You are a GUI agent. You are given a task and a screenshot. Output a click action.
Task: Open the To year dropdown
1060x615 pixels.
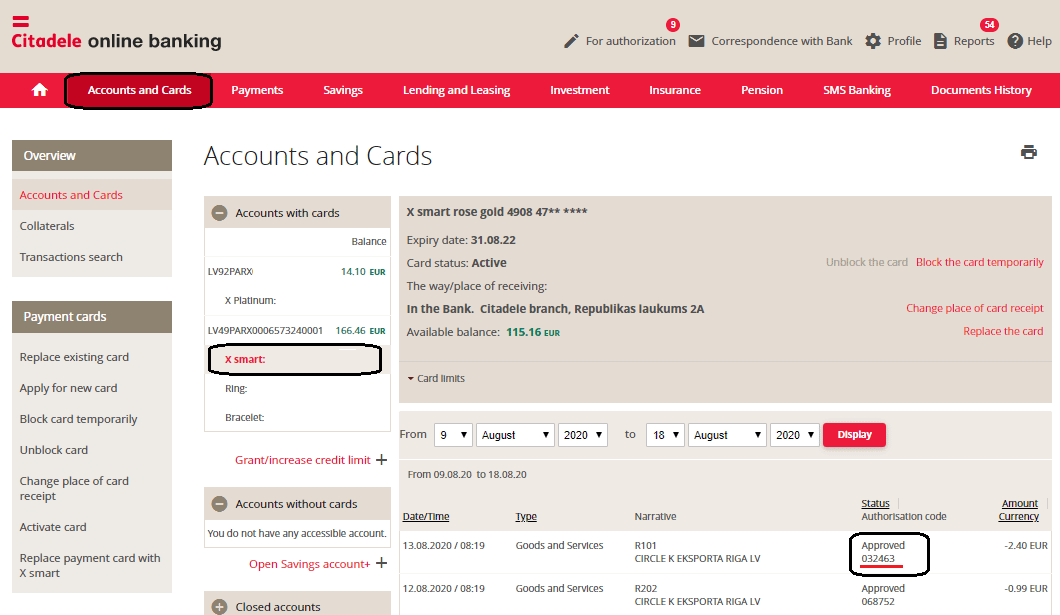point(795,435)
